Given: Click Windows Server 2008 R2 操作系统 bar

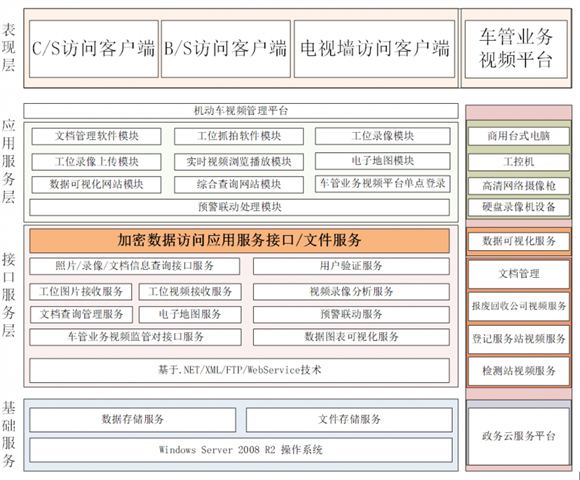Looking at the screenshot, I should click(x=241, y=450).
